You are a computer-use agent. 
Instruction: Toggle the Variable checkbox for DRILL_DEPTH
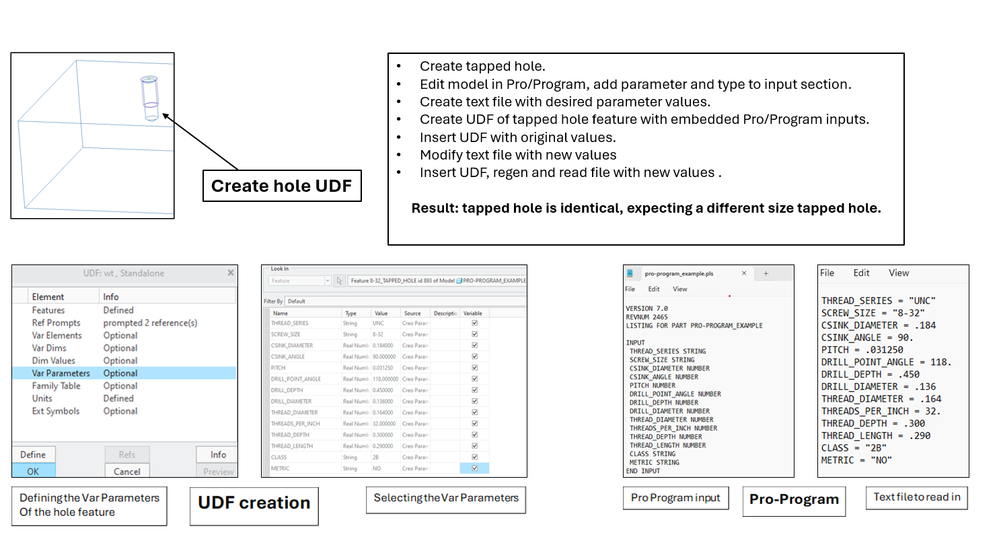click(474, 390)
